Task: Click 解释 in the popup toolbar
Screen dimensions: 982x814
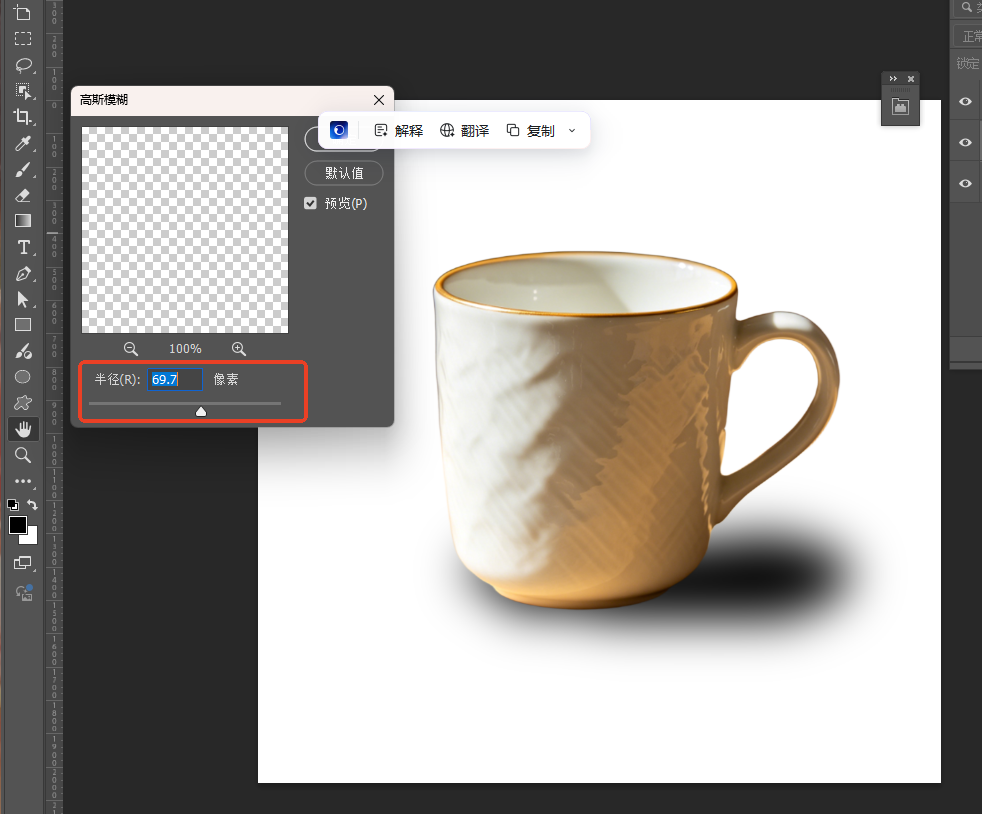Action: click(399, 130)
